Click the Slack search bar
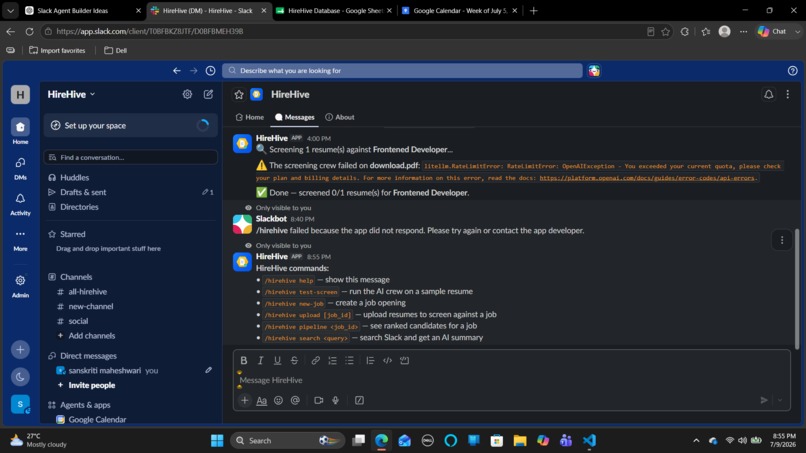This screenshot has width=806, height=453. (402, 70)
